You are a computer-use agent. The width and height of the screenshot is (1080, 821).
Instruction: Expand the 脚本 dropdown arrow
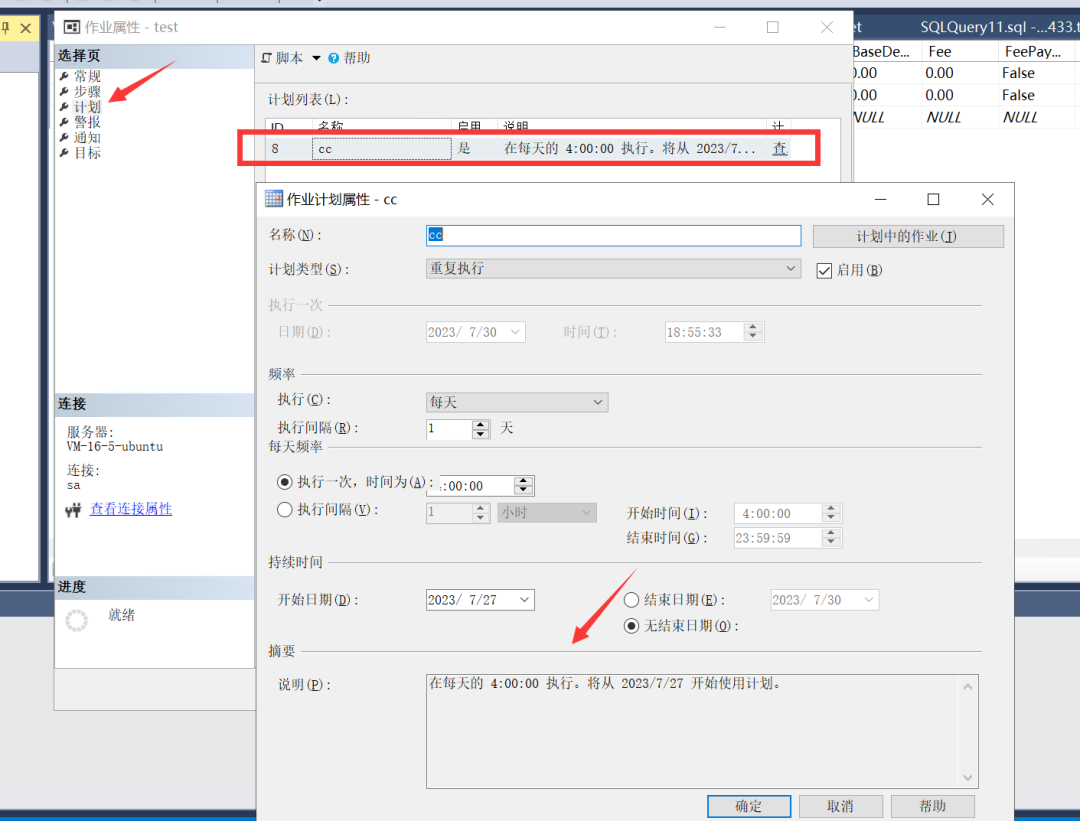point(316,58)
